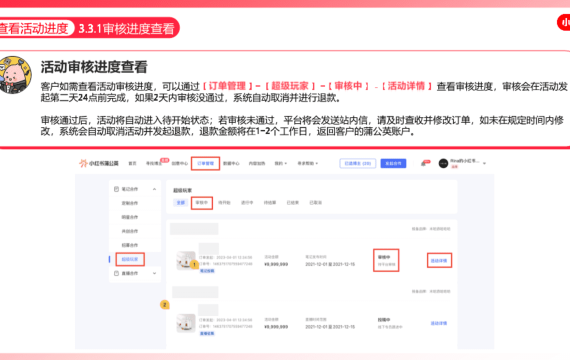The height and width of the screenshot is (360, 570).
Task: Open 活动详情 for the 投稿中 order
Action: pos(439,323)
